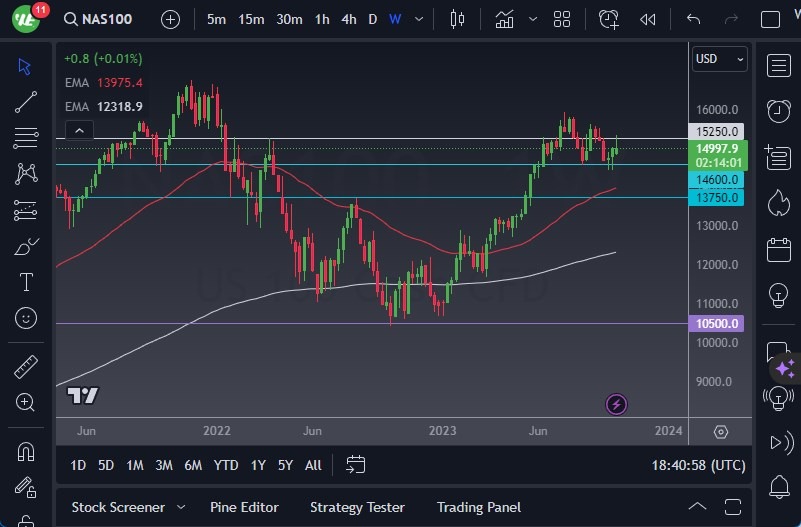This screenshot has height=527, width=801.
Task: Open the calendar panel in right sidebar
Action: pos(778,250)
